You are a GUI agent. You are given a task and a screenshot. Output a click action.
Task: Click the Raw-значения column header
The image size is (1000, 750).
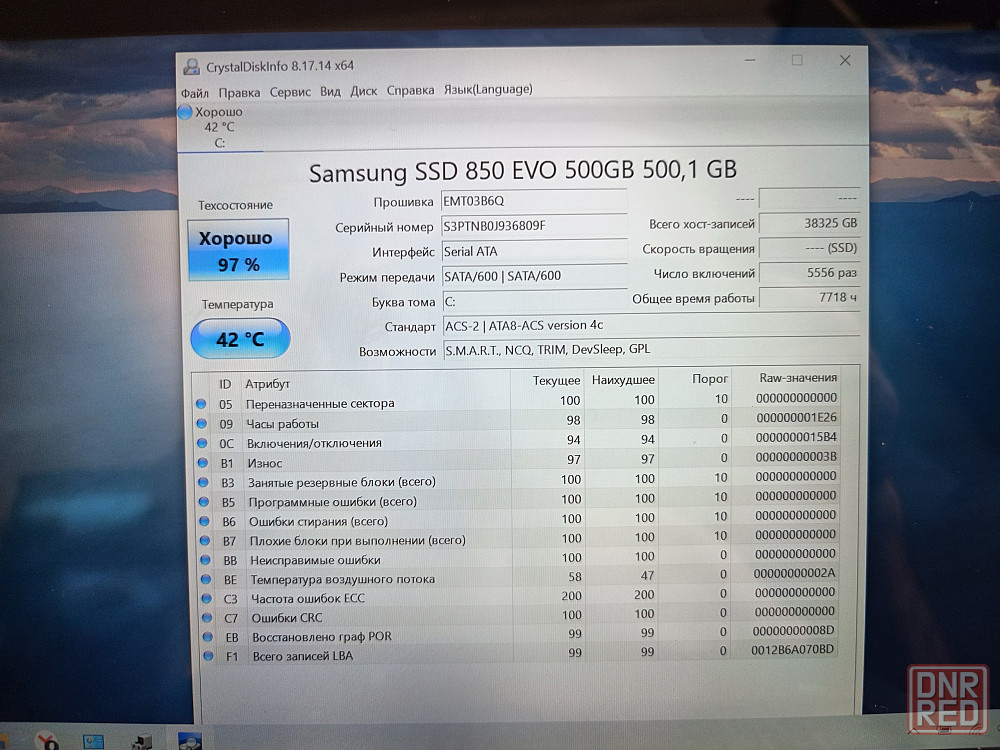pyautogui.click(x=798, y=378)
